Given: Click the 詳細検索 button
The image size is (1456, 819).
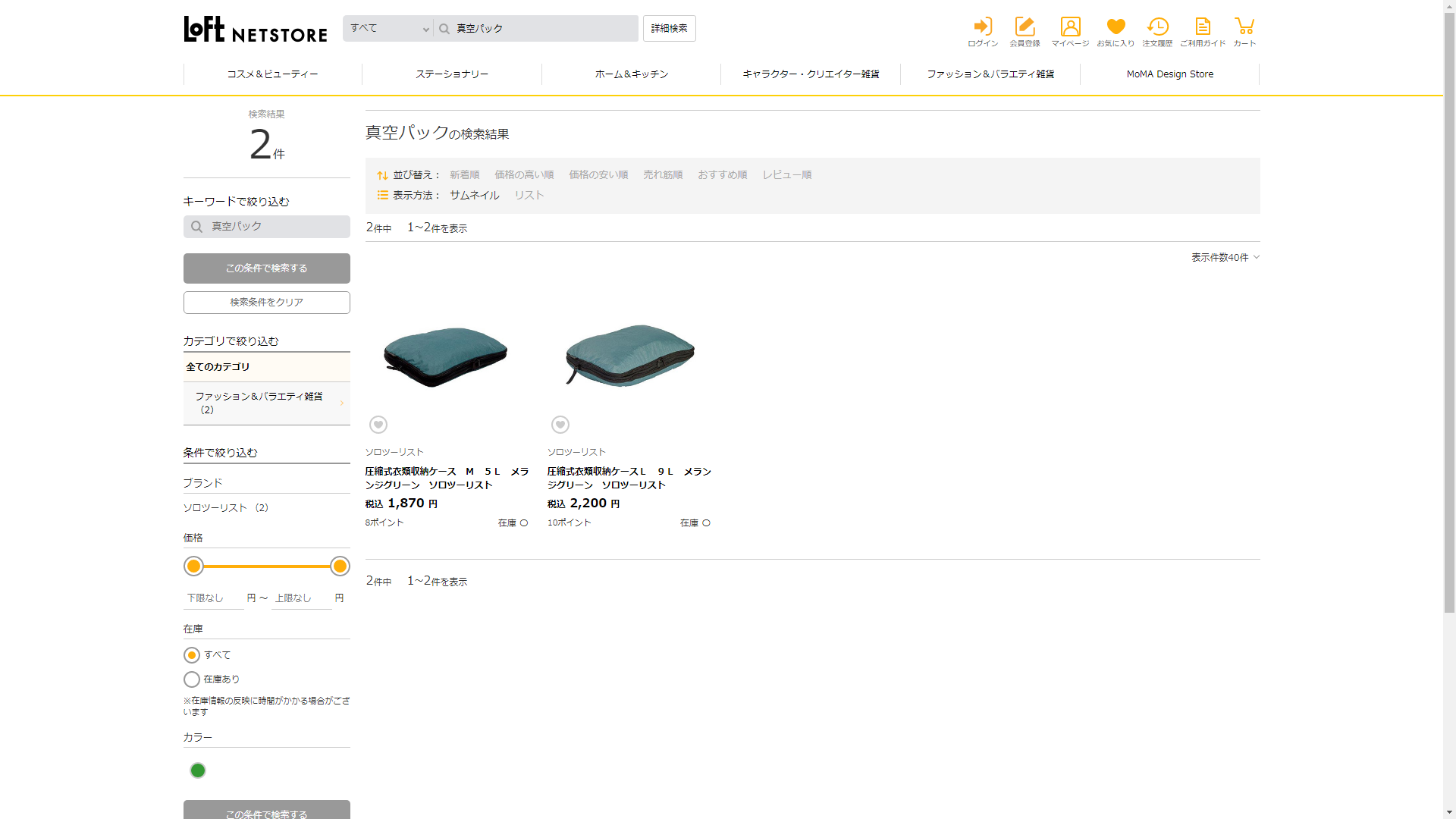Looking at the screenshot, I should 669,29.
